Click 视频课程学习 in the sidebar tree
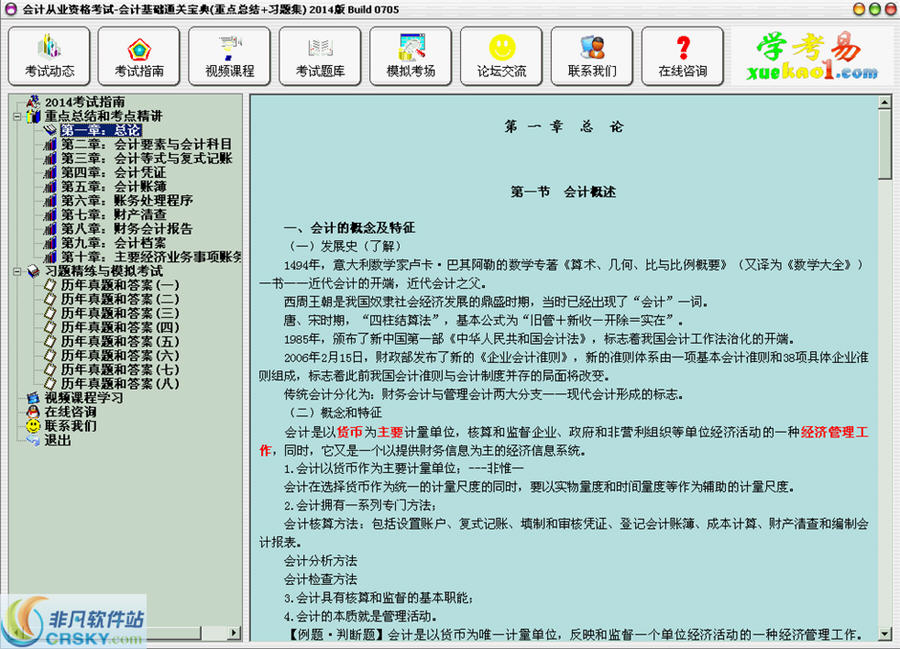This screenshot has height=649, width=900. (83, 397)
